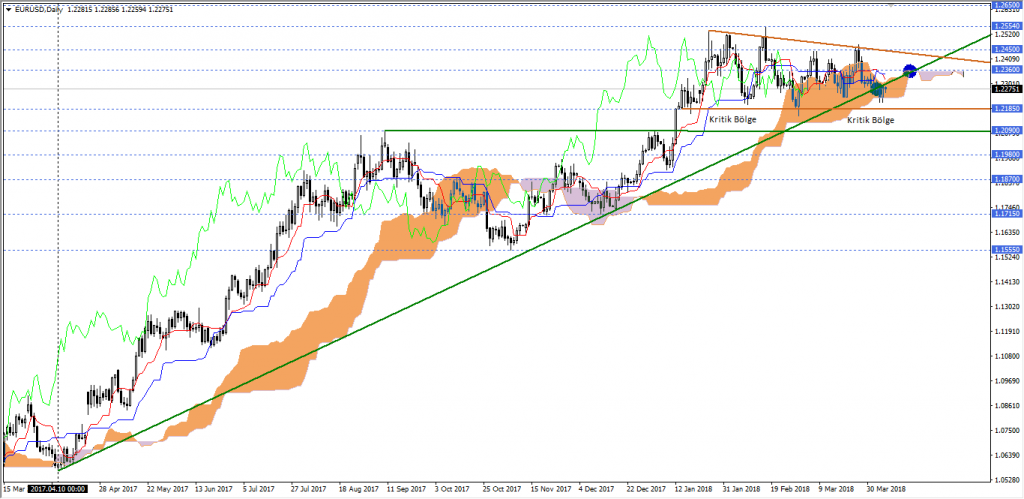1024x499 pixels.
Task: Click the 1.14130 price scale value
Action: tap(1006, 282)
